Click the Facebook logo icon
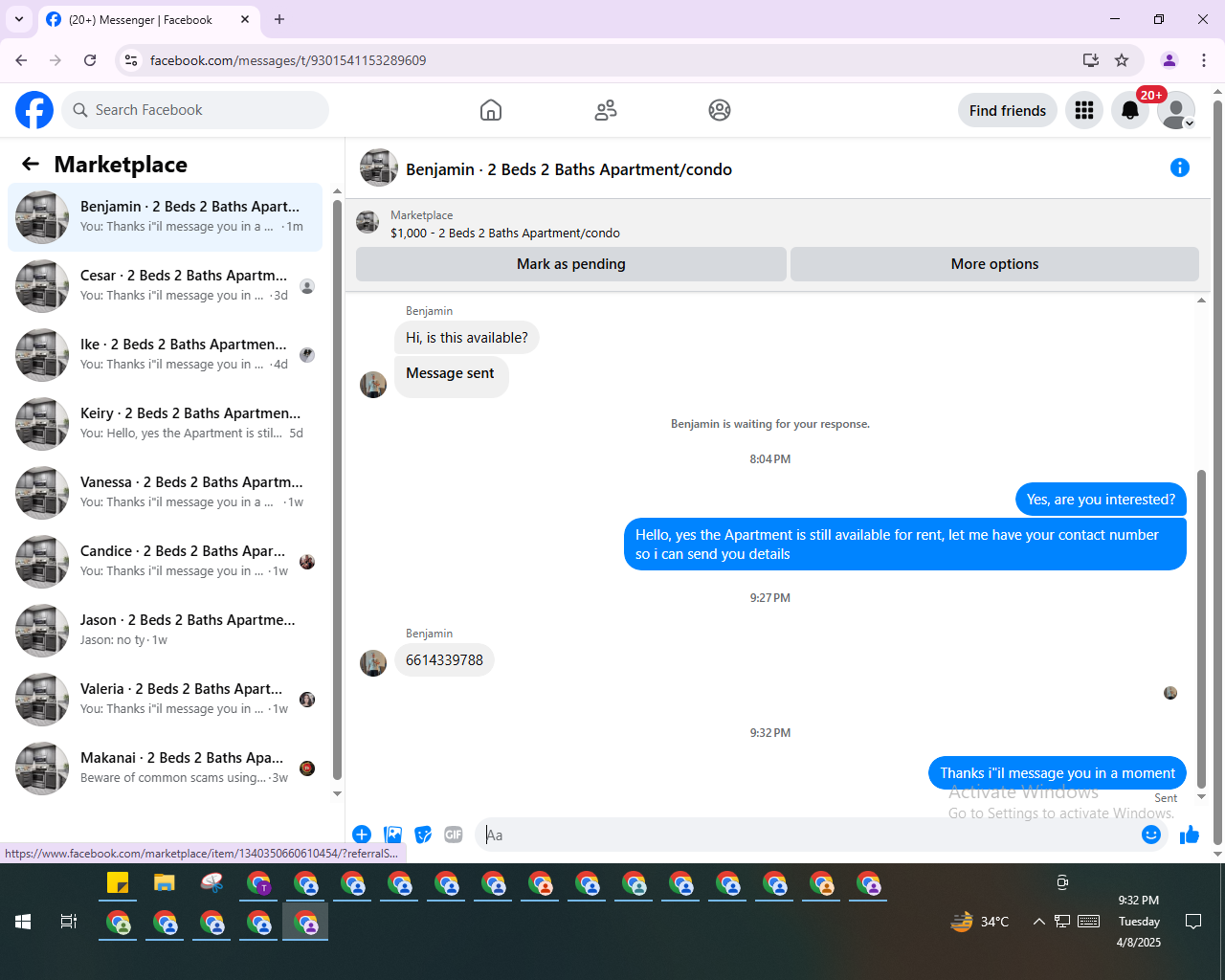1225x980 pixels. (34, 110)
